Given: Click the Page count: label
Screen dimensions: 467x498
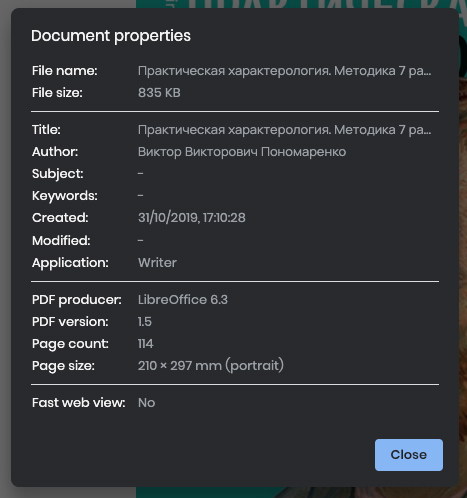Looking at the screenshot, I should click(70, 344).
